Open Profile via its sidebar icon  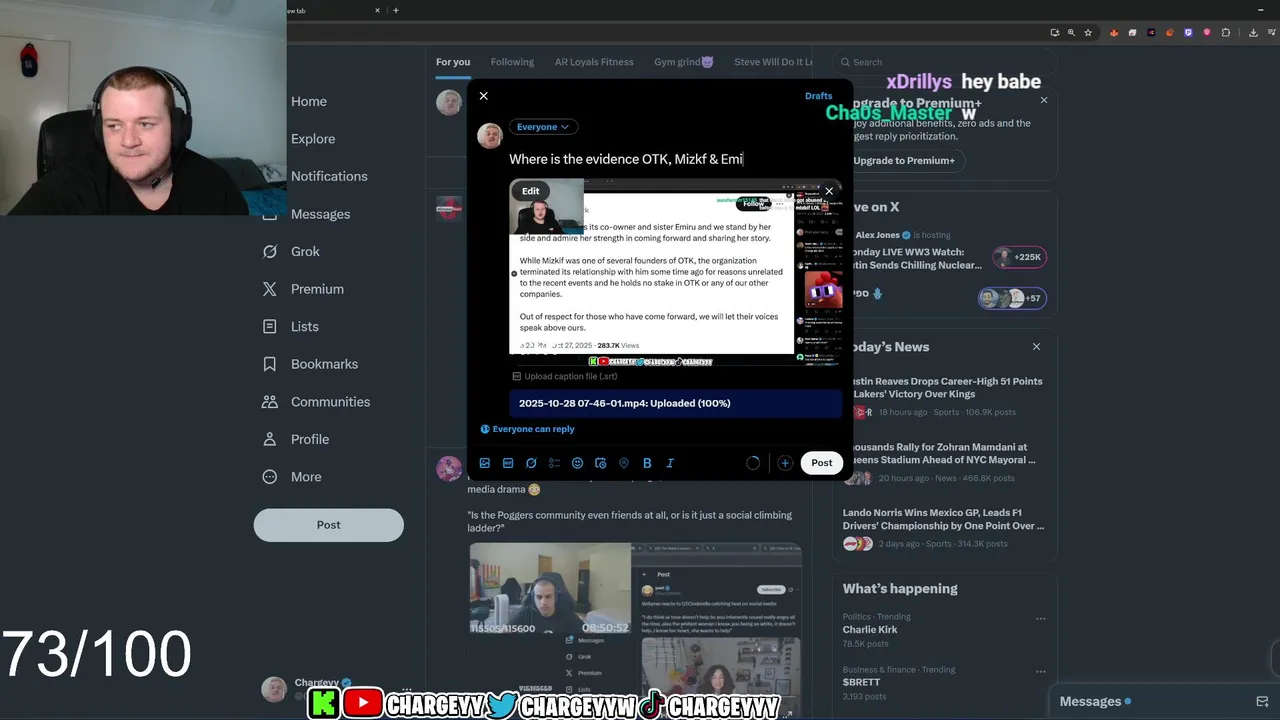tap(269, 439)
